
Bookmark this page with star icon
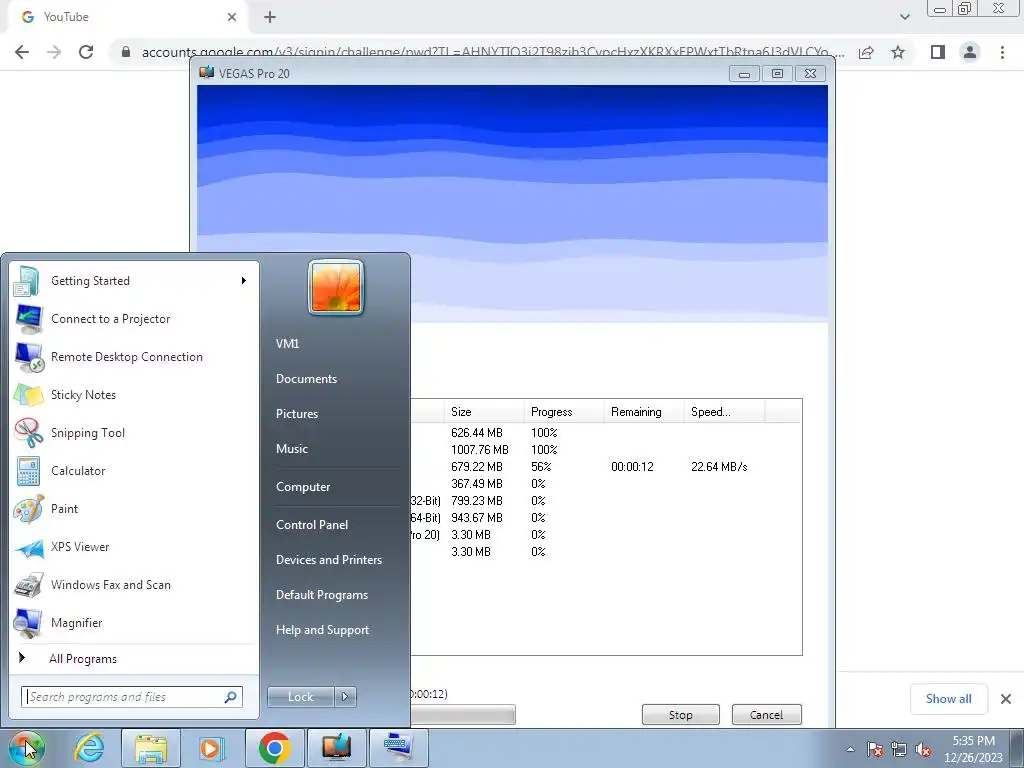(x=898, y=52)
